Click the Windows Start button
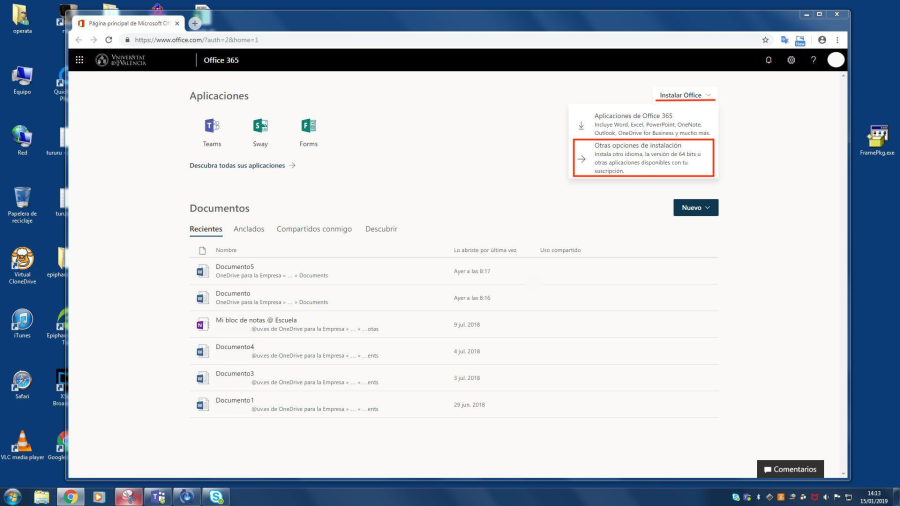Screen dimensions: 900x506 click(x=12, y=496)
